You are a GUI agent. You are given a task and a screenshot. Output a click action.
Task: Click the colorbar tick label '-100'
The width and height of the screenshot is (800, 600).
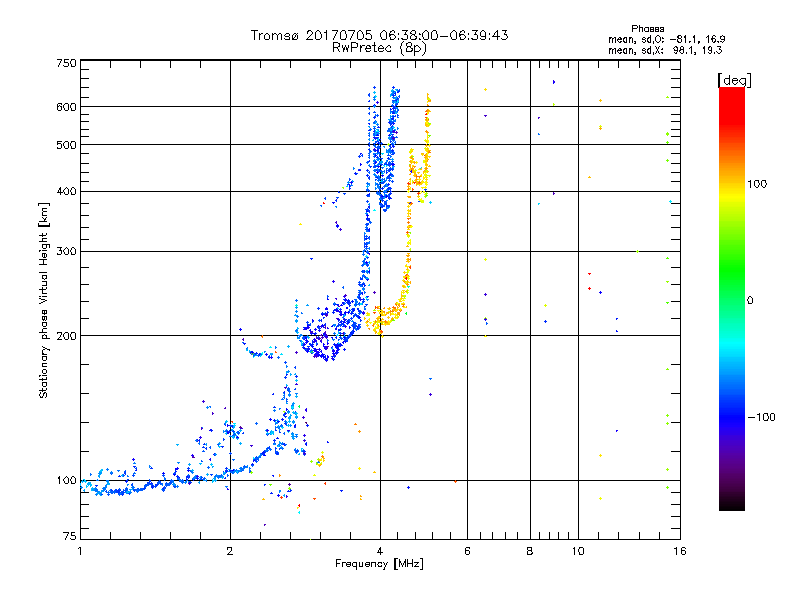coord(761,417)
